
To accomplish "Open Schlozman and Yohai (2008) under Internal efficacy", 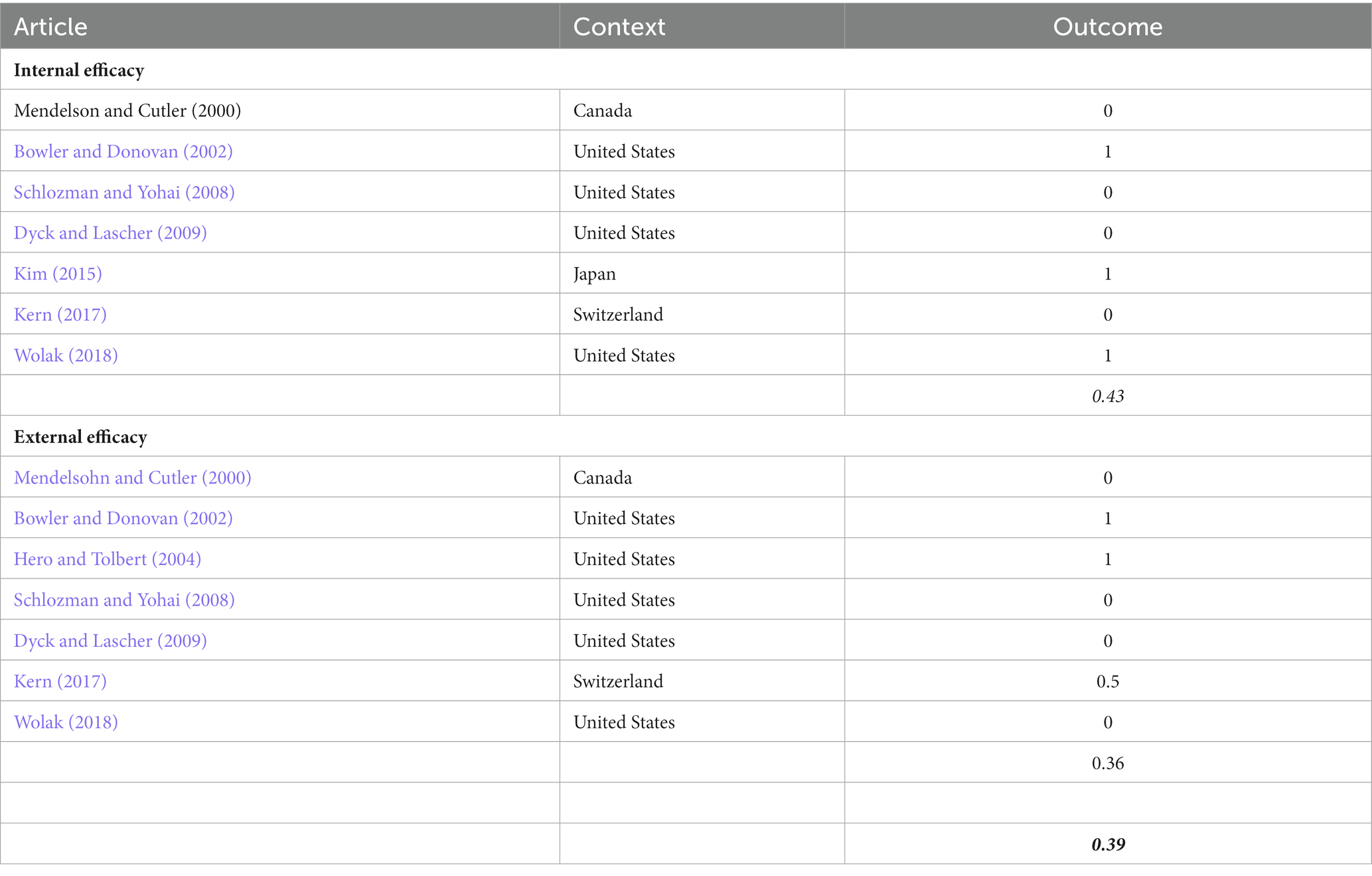I will pos(124,192).
